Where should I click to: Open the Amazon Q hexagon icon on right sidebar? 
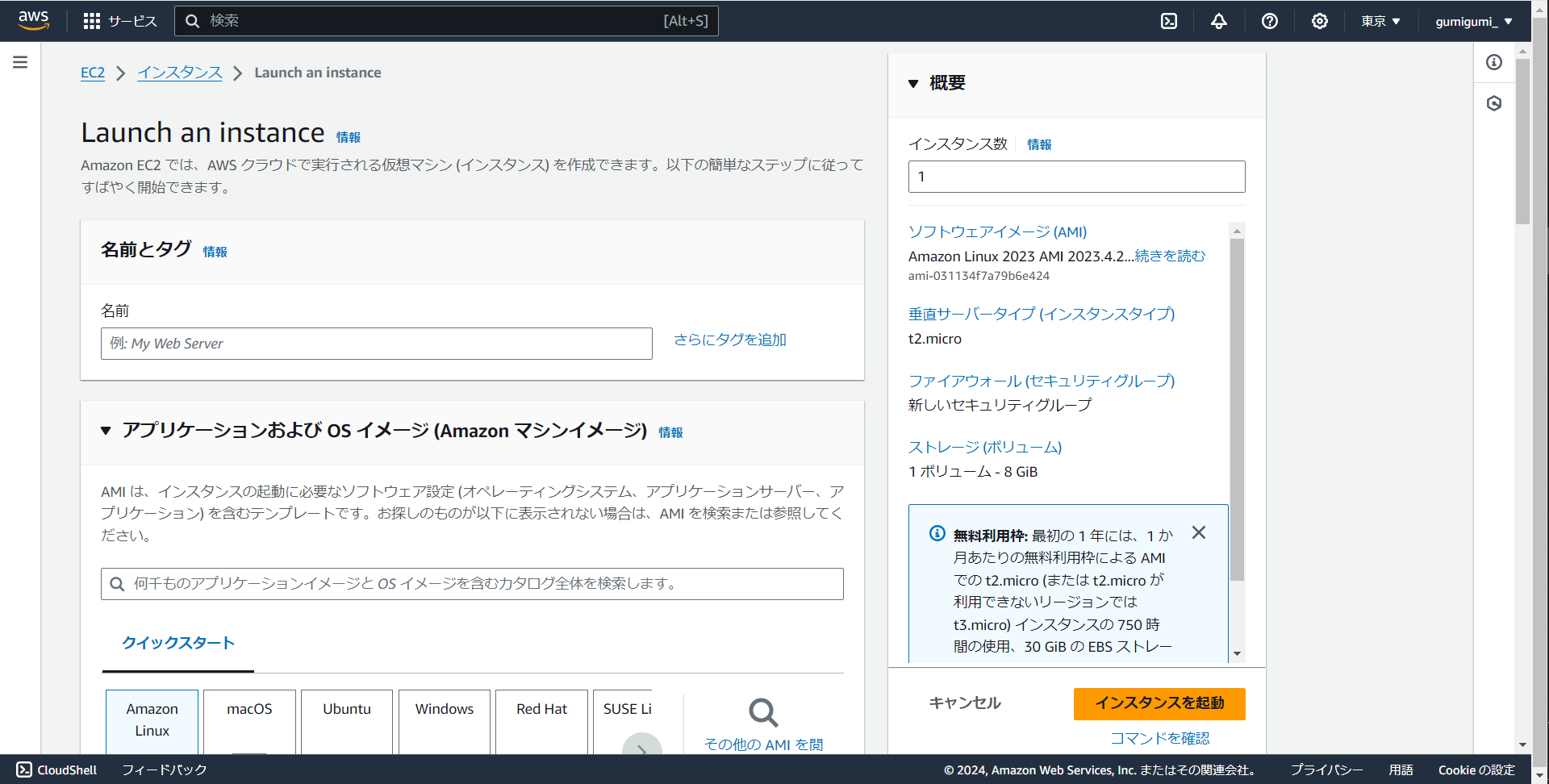tap(1494, 103)
